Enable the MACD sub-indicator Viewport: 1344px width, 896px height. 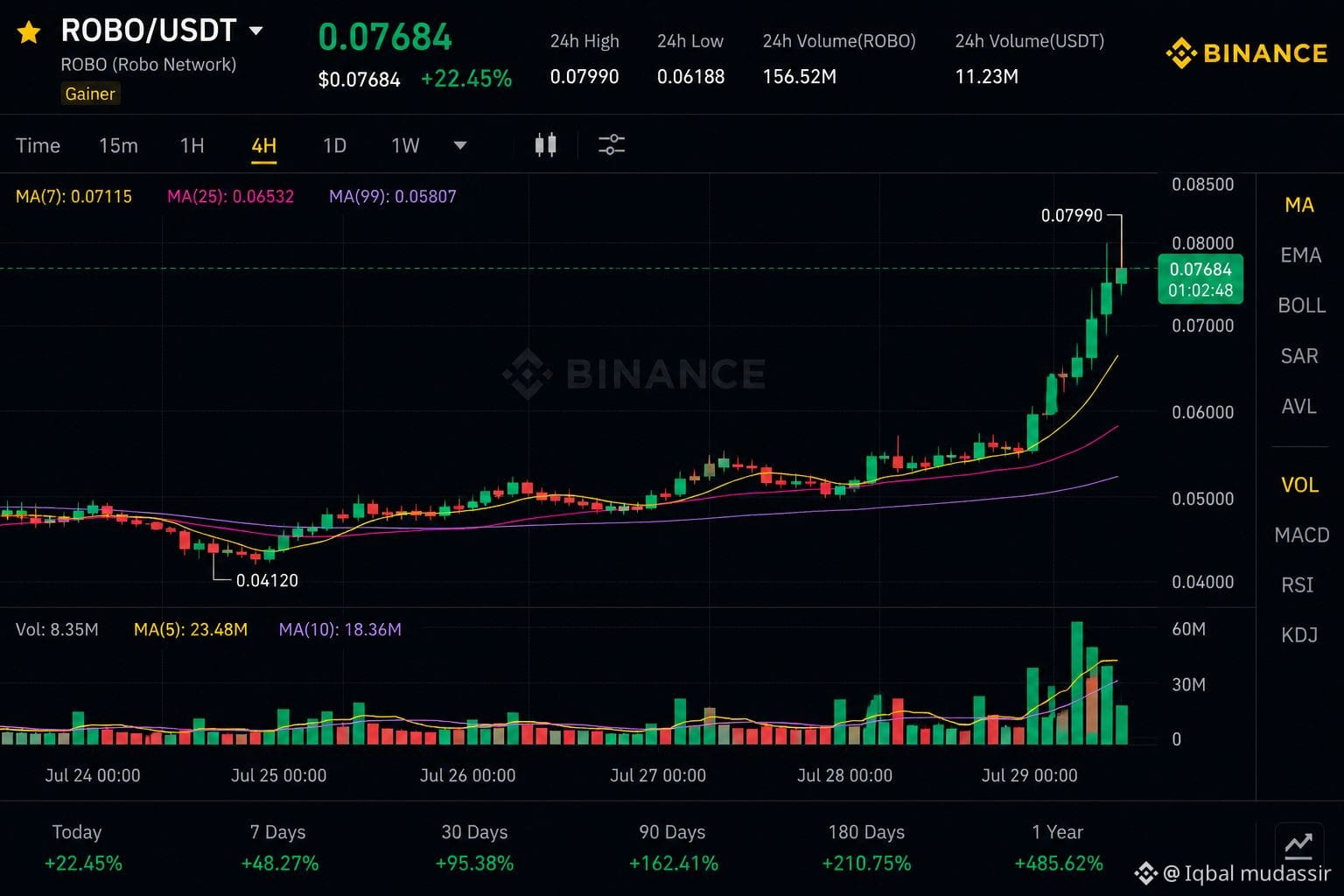(1302, 535)
